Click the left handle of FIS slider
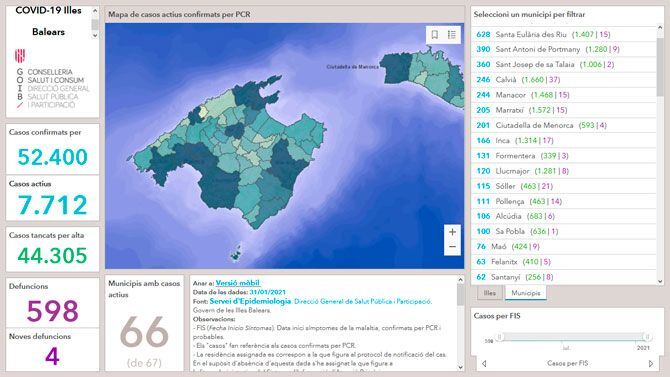Viewport: 670px width, 377px height. [x=500, y=337]
